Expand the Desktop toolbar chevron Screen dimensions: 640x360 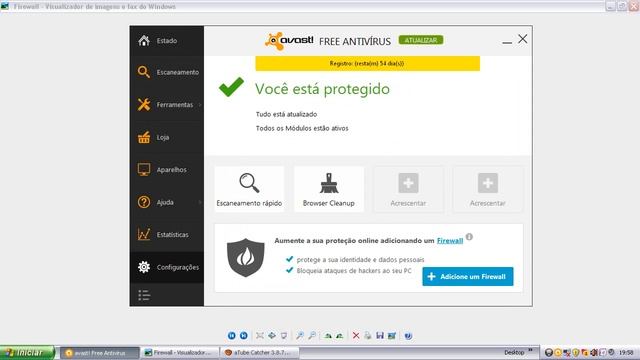tap(531, 350)
